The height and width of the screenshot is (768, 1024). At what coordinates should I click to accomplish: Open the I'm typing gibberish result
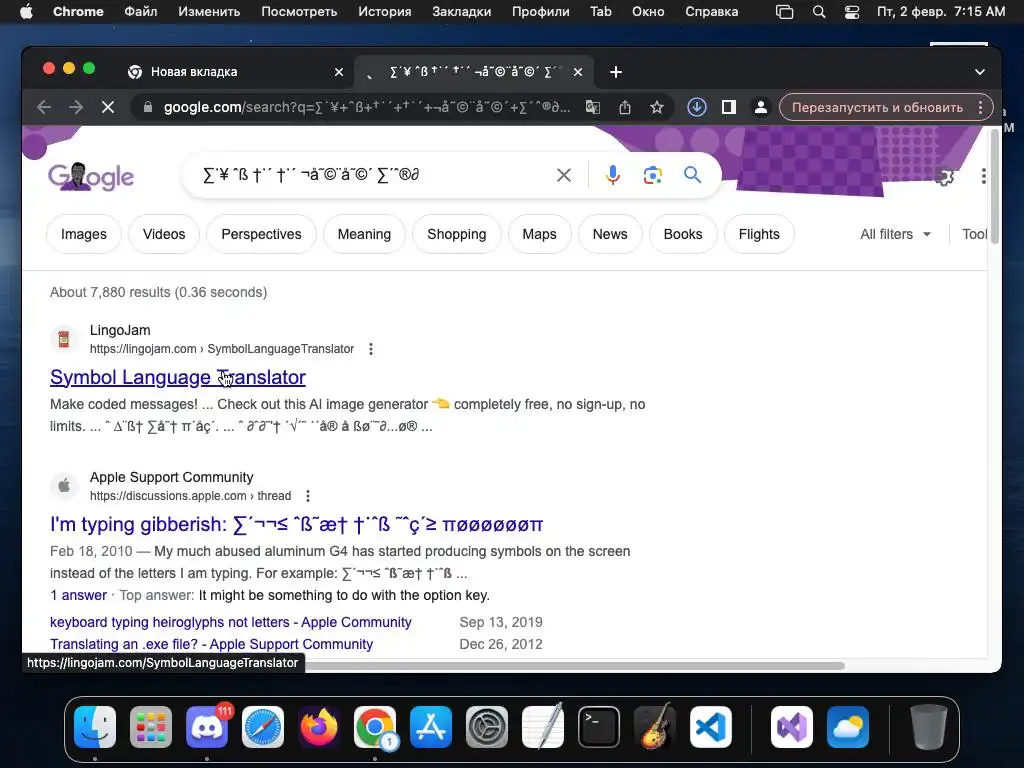pyautogui.click(x=296, y=524)
